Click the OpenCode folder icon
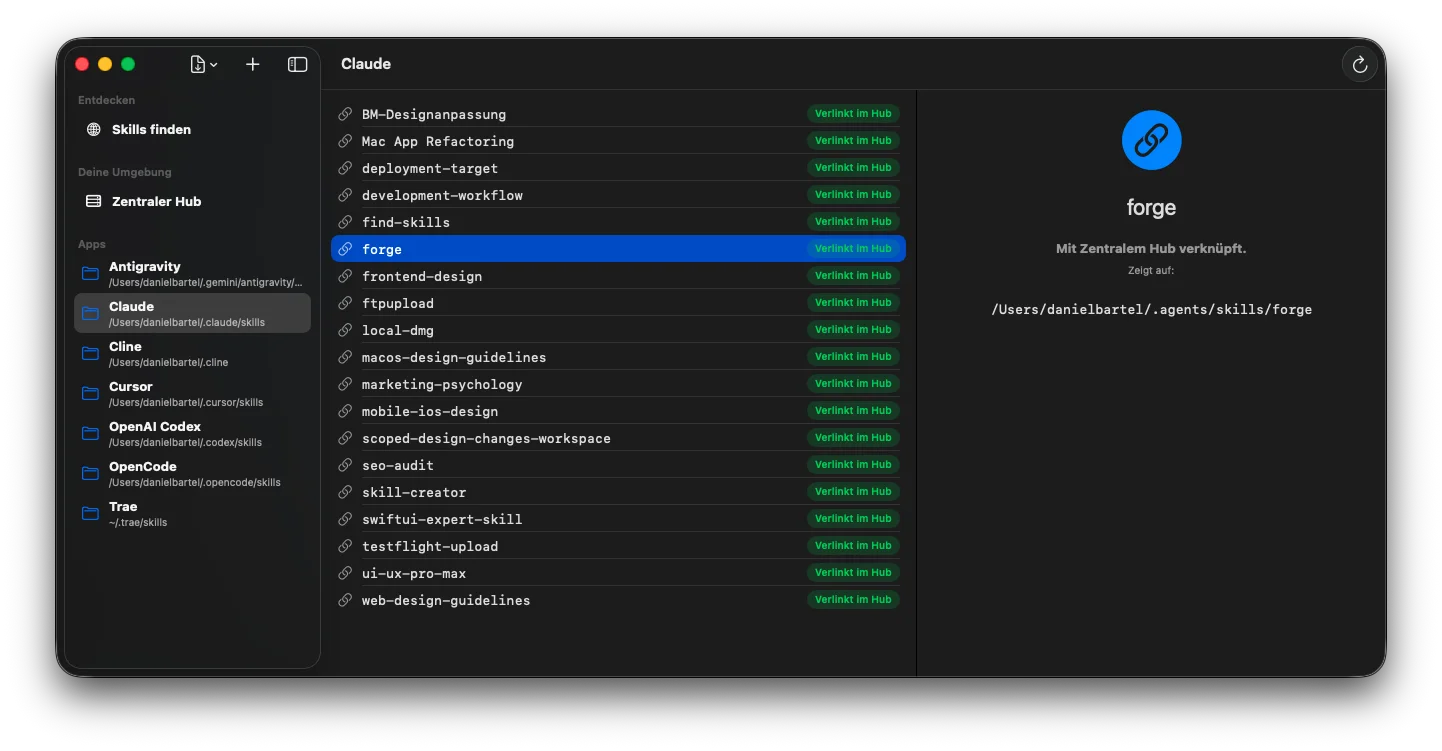The image size is (1442, 751). pyautogui.click(x=91, y=473)
